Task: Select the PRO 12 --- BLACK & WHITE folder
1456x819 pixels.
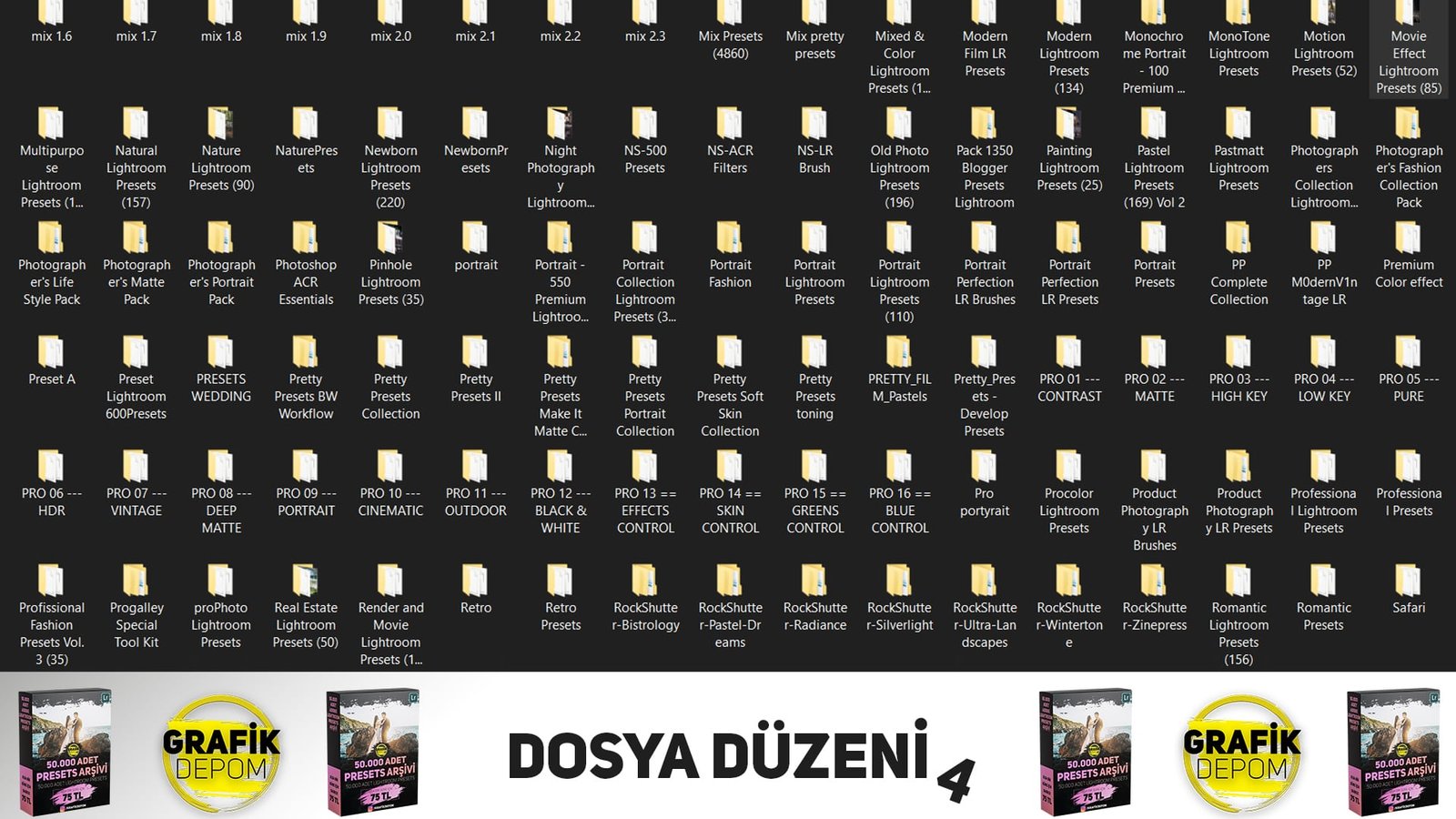Action: 561,492
